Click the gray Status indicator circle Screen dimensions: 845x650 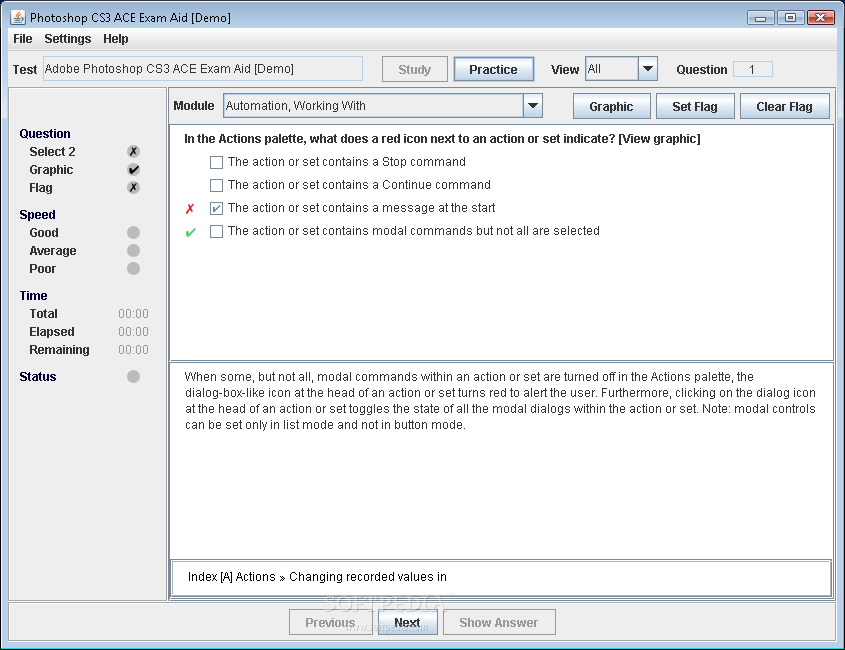pyautogui.click(x=133, y=376)
